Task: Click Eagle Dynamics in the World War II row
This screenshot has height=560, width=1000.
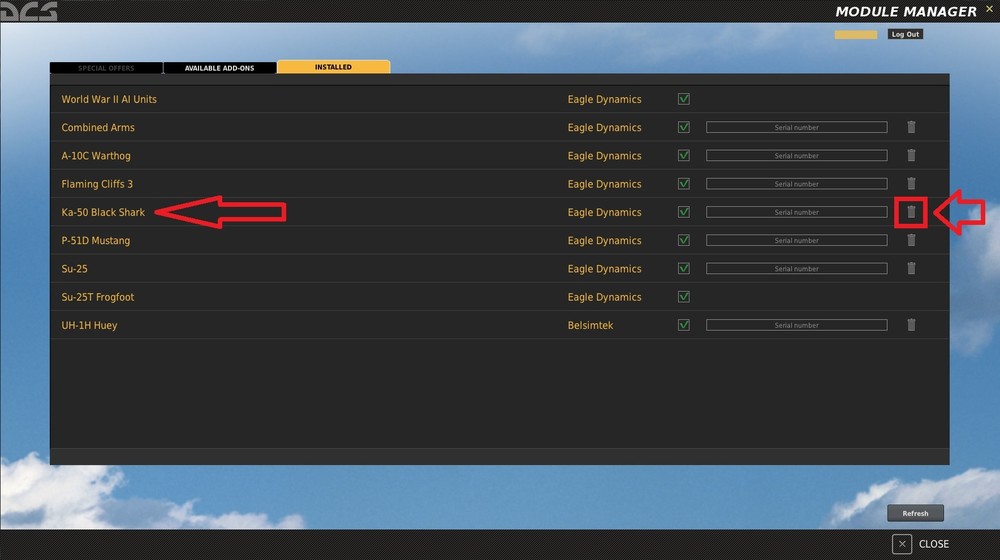Action: [x=604, y=99]
